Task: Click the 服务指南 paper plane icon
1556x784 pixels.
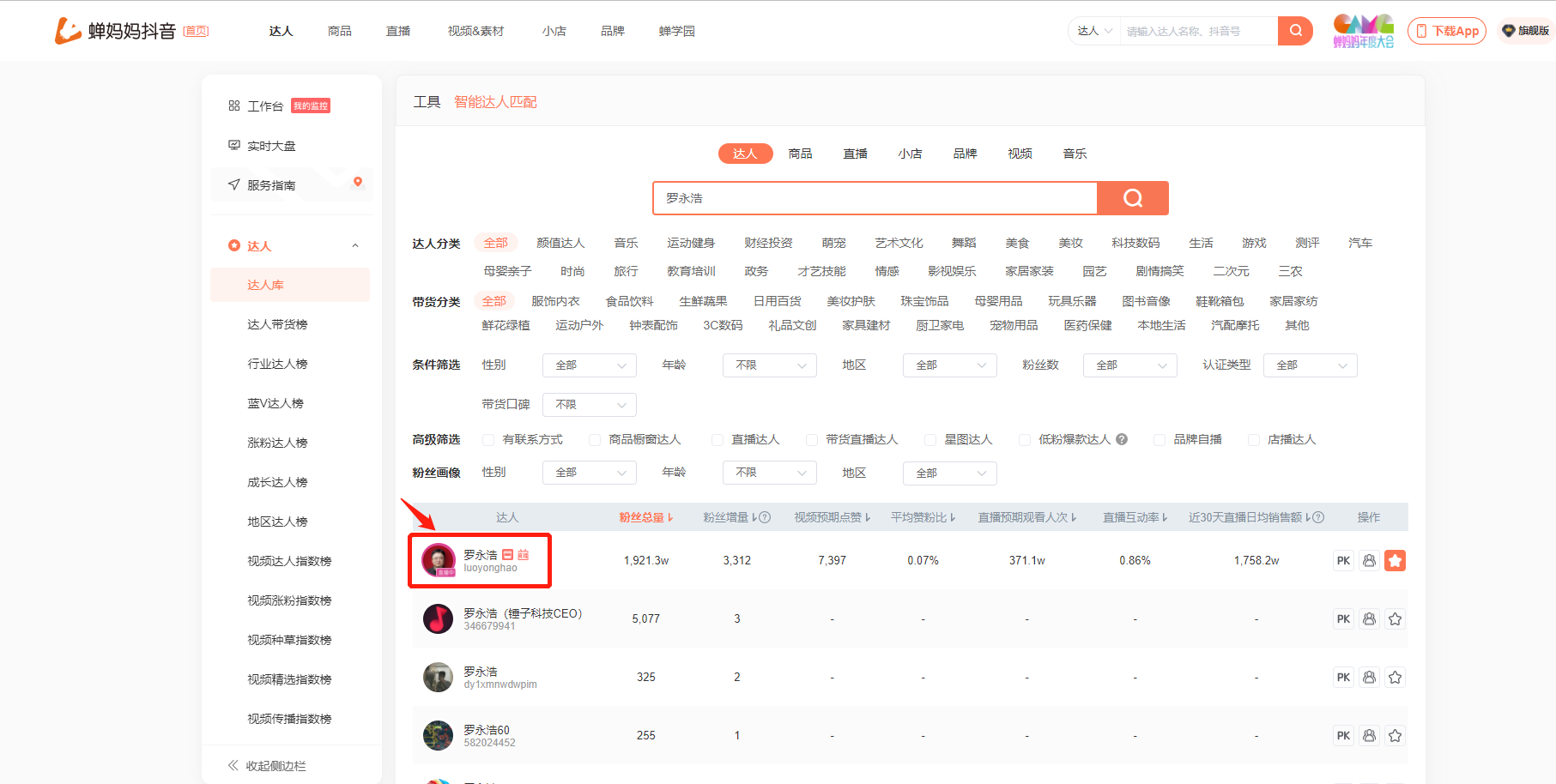Action: pos(233,184)
